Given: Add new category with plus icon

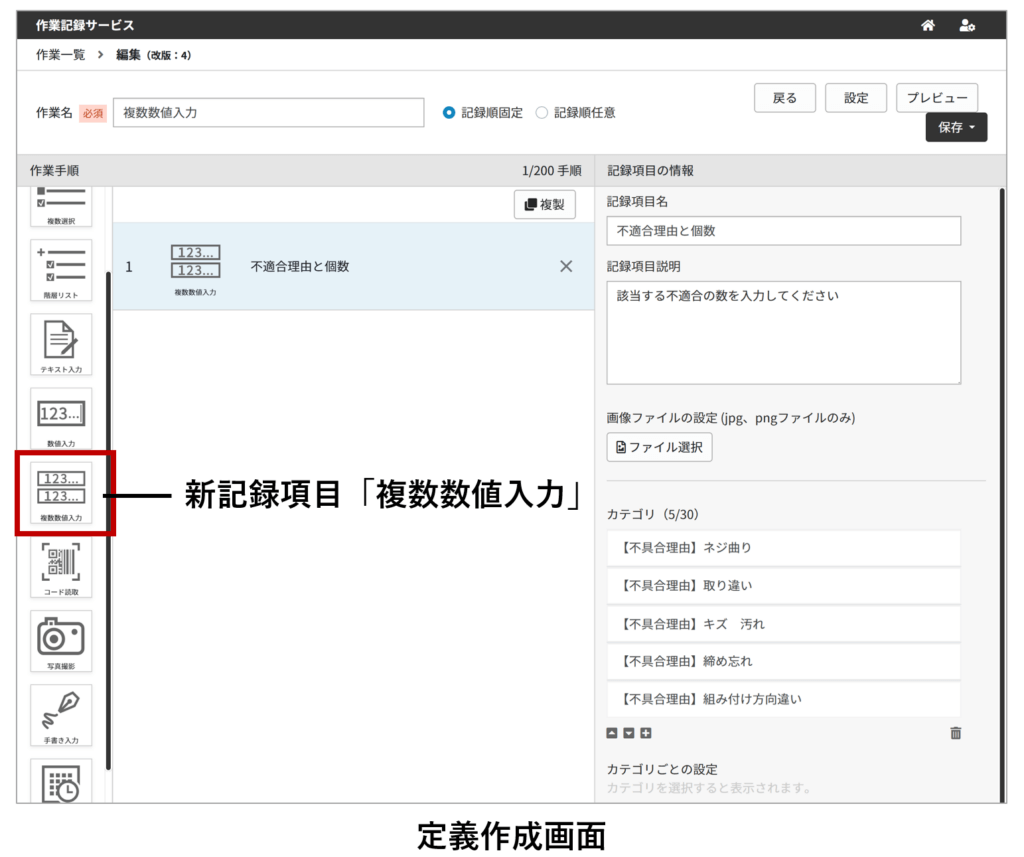Looking at the screenshot, I should coord(646,733).
